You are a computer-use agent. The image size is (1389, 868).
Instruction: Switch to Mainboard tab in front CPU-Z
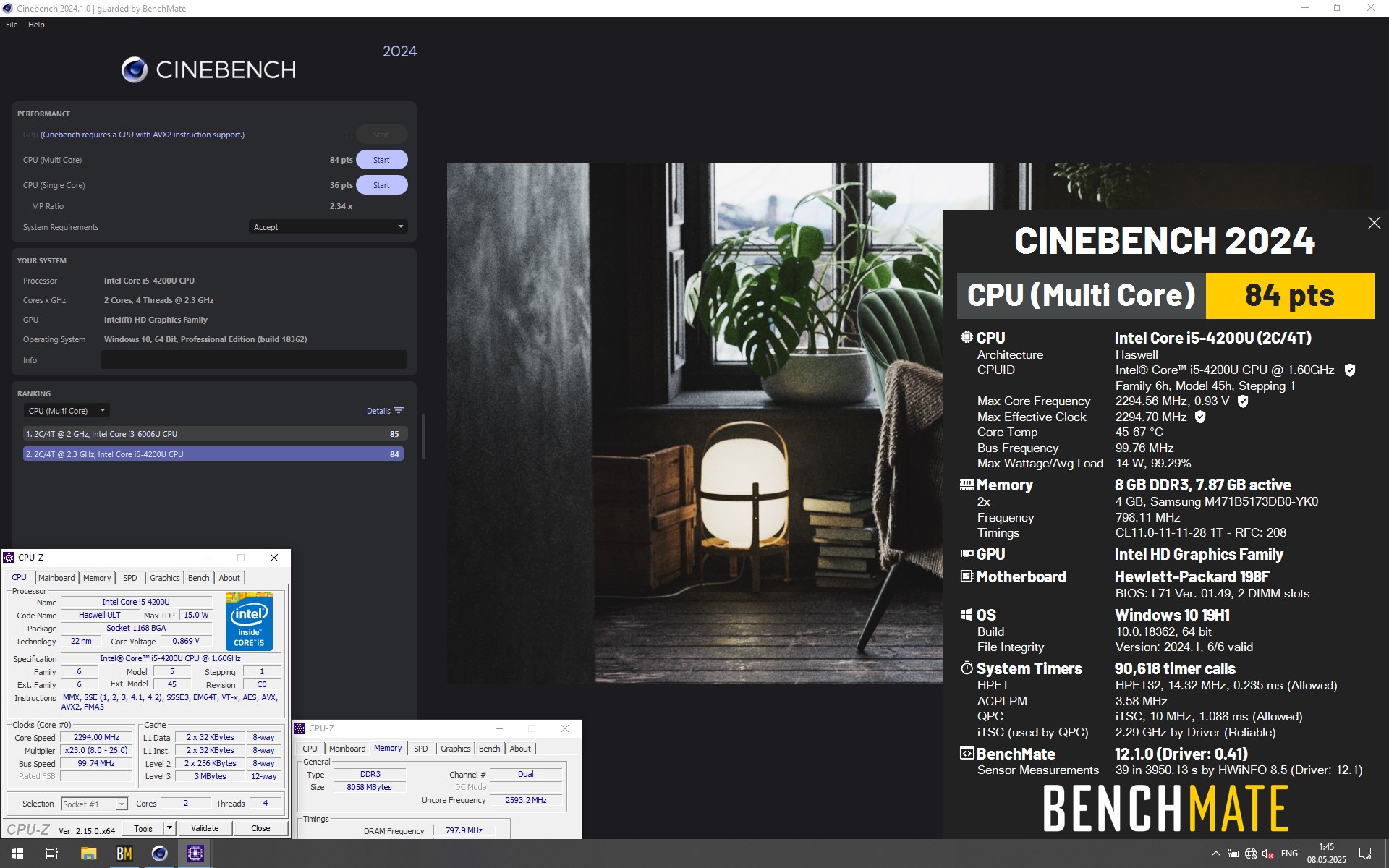tap(56, 578)
